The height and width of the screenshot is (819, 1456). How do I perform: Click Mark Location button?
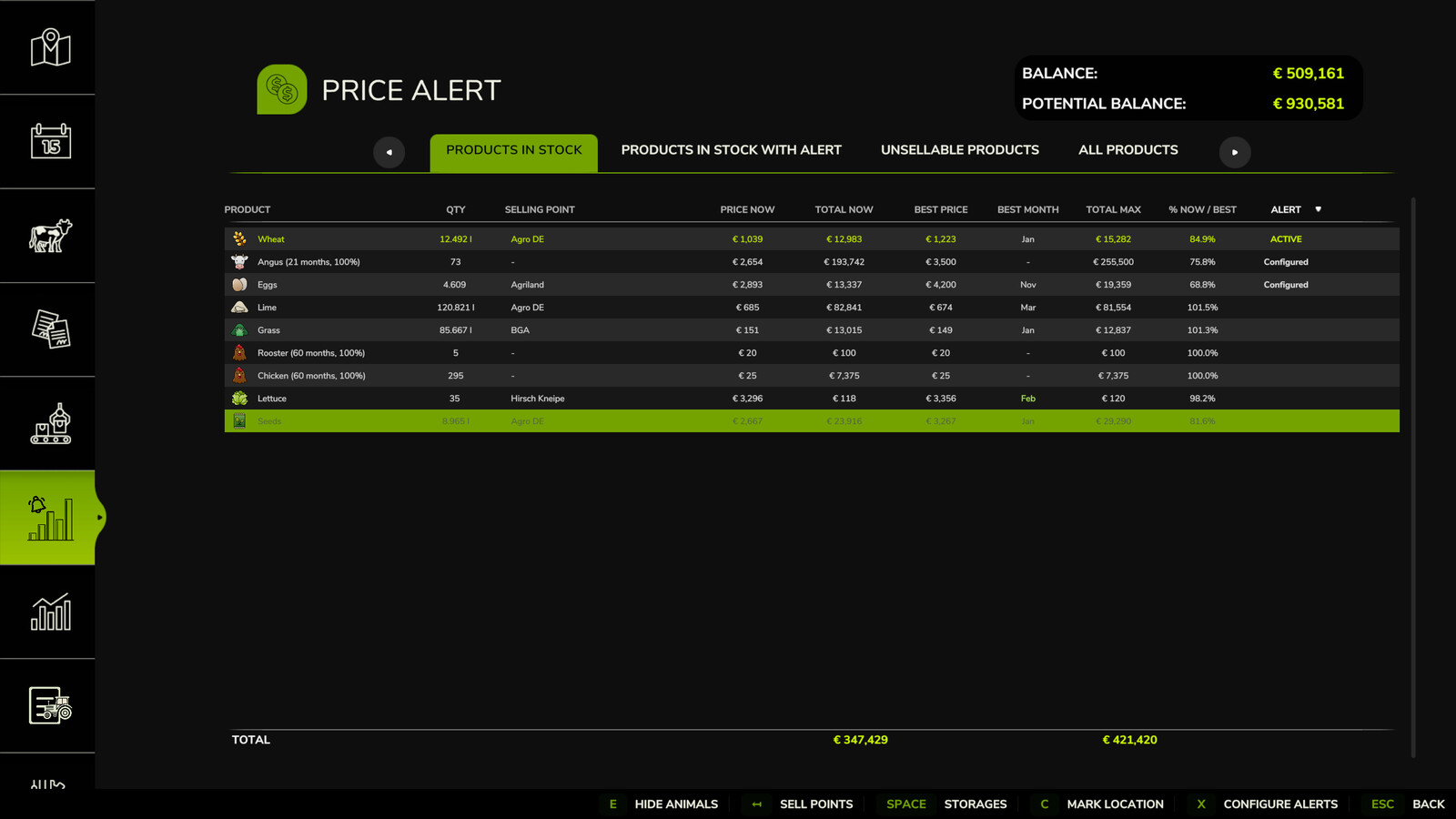pyautogui.click(x=1115, y=804)
